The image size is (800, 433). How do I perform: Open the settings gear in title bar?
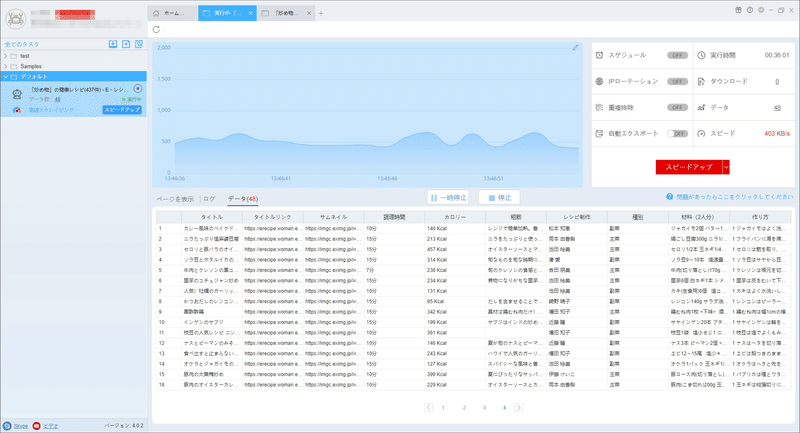click(x=761, y=10)
